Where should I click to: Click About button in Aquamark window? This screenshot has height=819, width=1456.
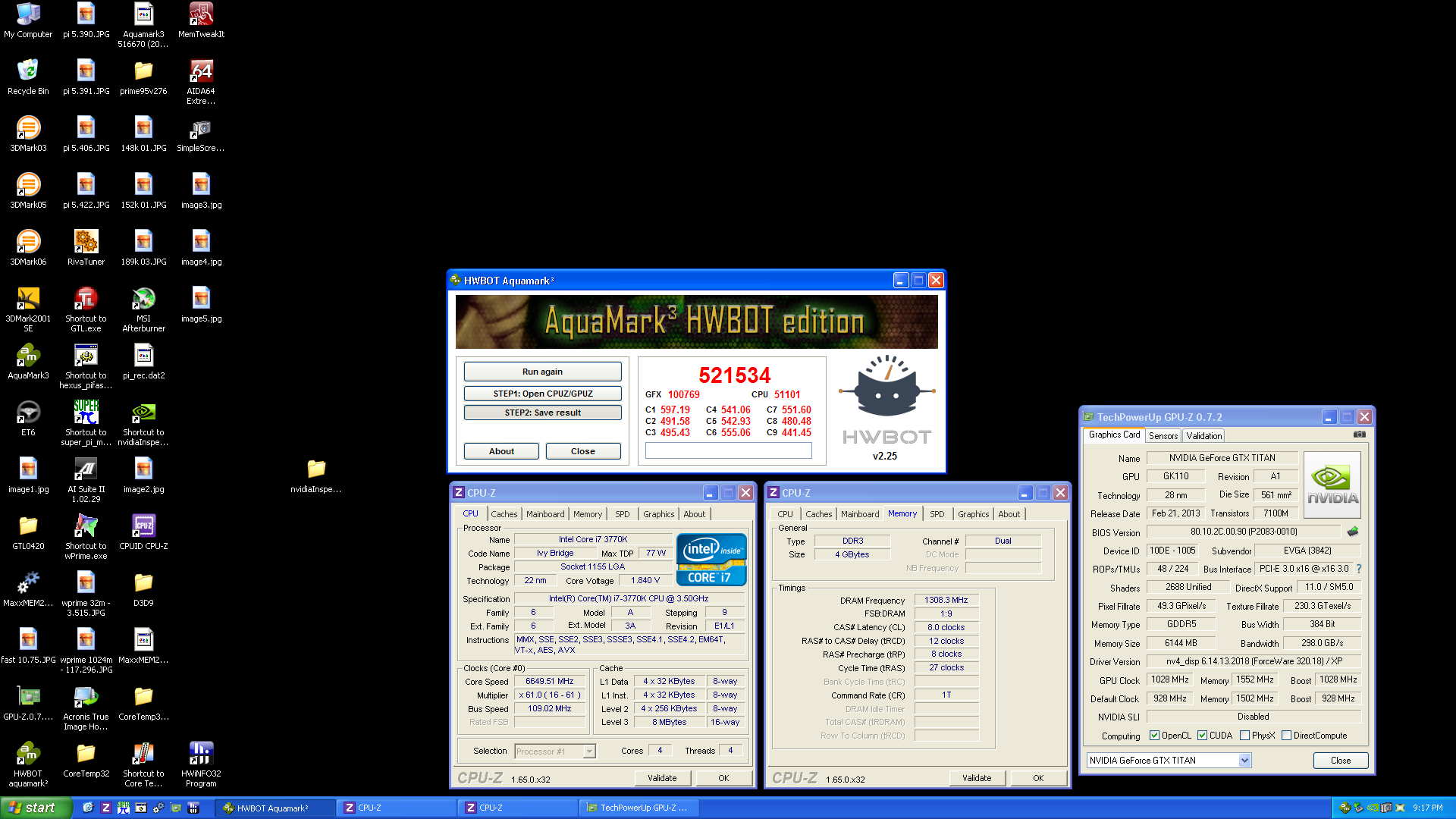pos(501,451)
